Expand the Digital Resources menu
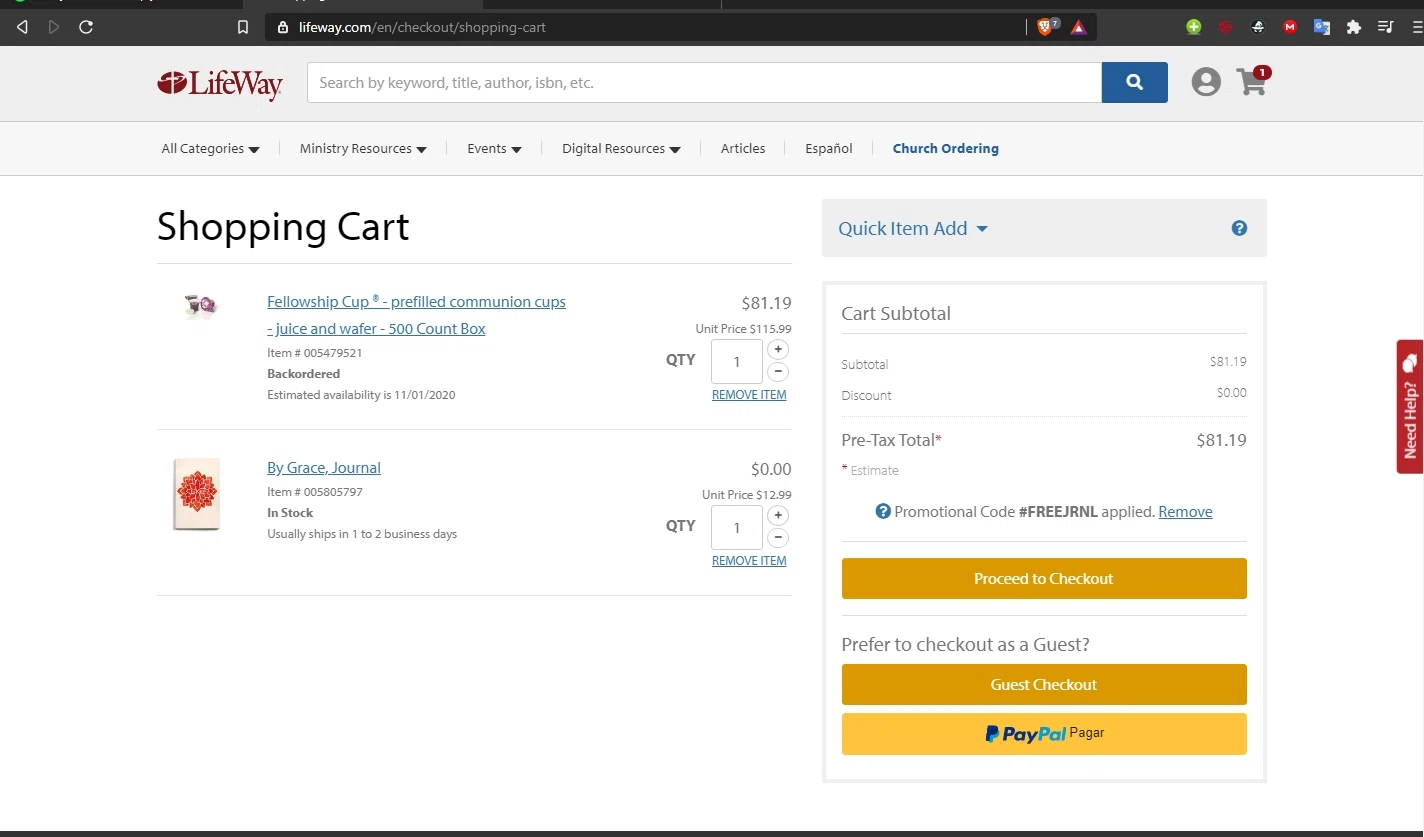This screenshot has width=1424, height=837. tap(621, 148)
